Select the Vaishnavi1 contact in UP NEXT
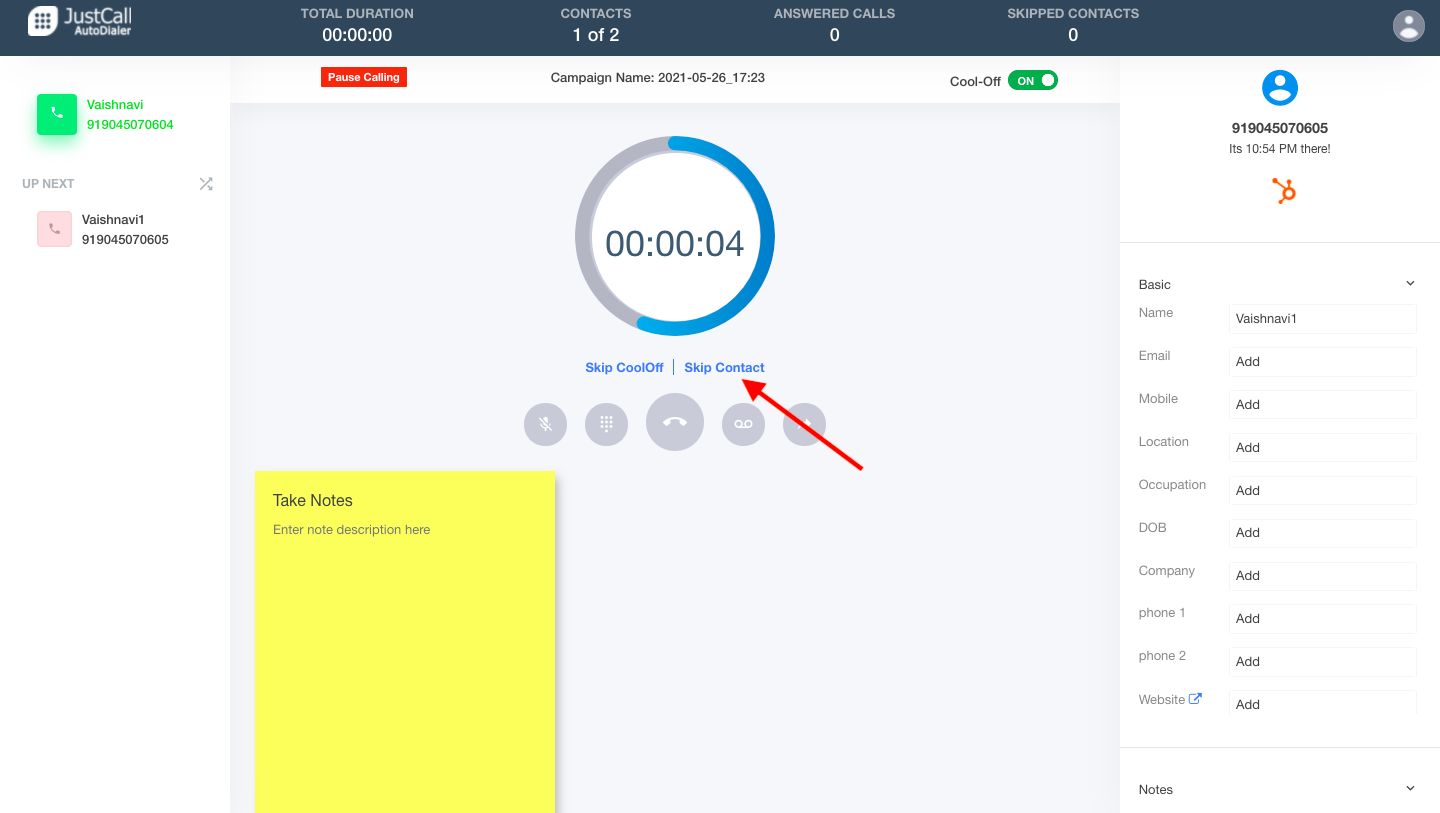The width and height of the screenshot is (1440, 813). click(112, 229)
